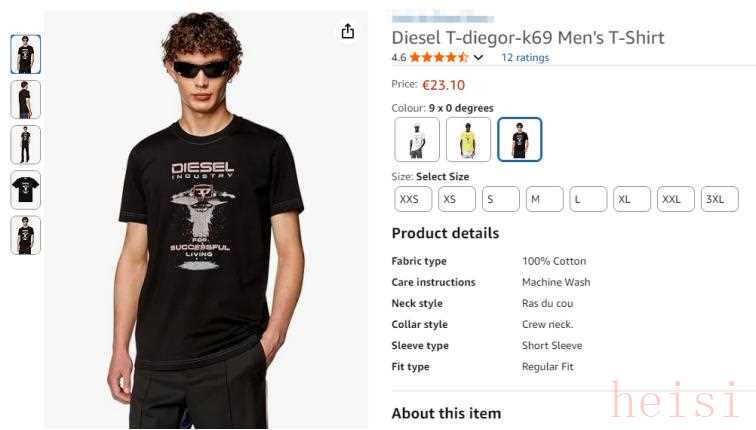
Task: View fifth model thumbnail
Action: [x=26, y=235]
